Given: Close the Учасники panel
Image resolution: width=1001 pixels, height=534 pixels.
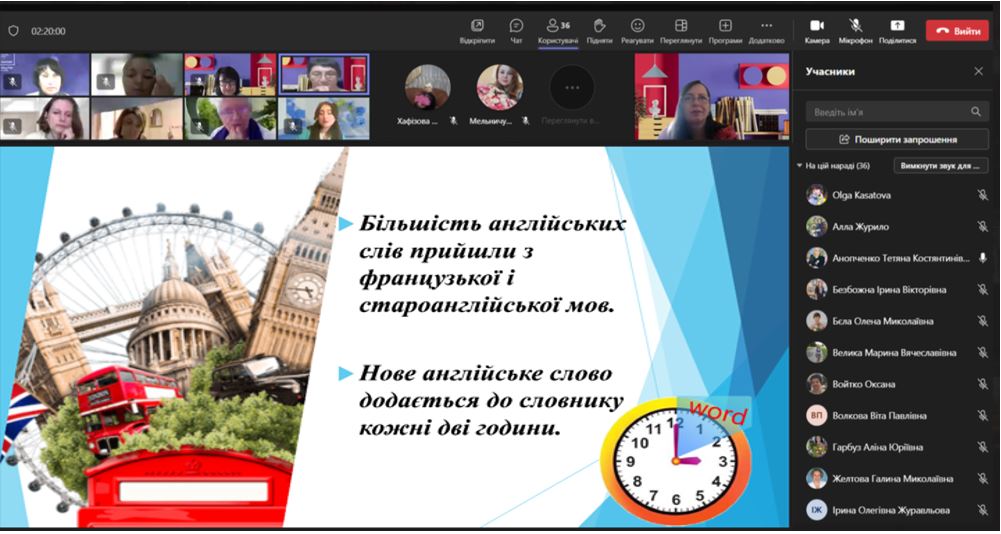Looking at the screenshot, I should [x=978, y=72].
